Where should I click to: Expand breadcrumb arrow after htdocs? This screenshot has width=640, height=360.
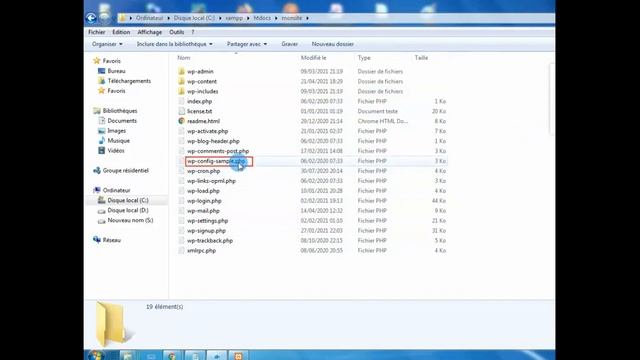click(x=276, y=18)
